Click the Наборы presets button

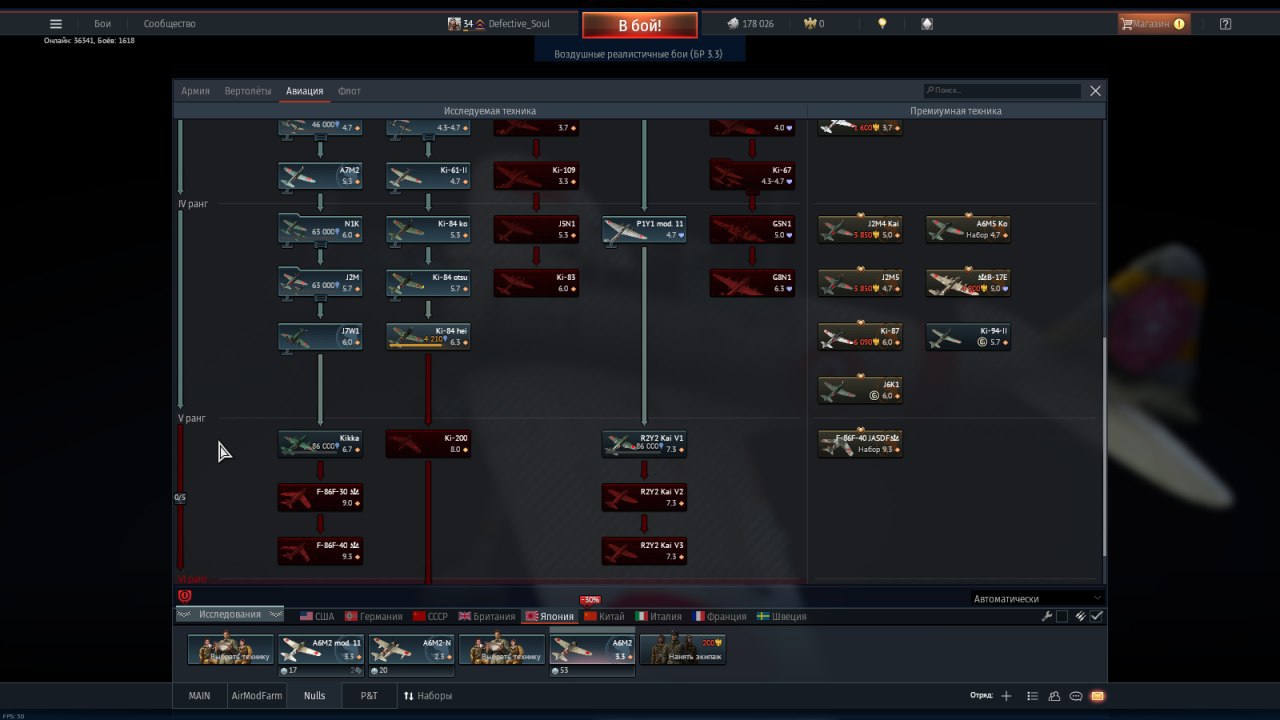click(x=428, y=696)
